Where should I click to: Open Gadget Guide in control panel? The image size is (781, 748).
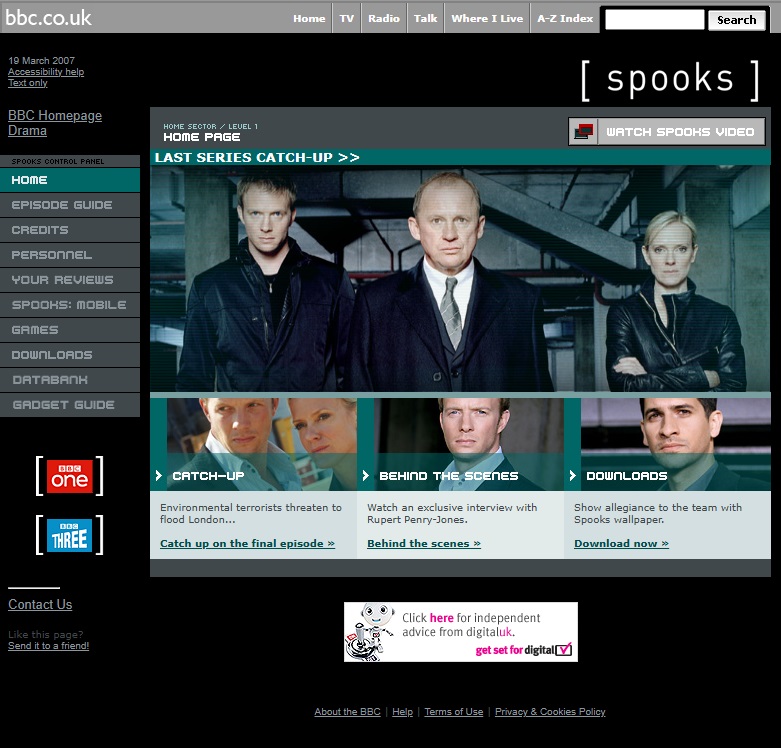[70, 405]
